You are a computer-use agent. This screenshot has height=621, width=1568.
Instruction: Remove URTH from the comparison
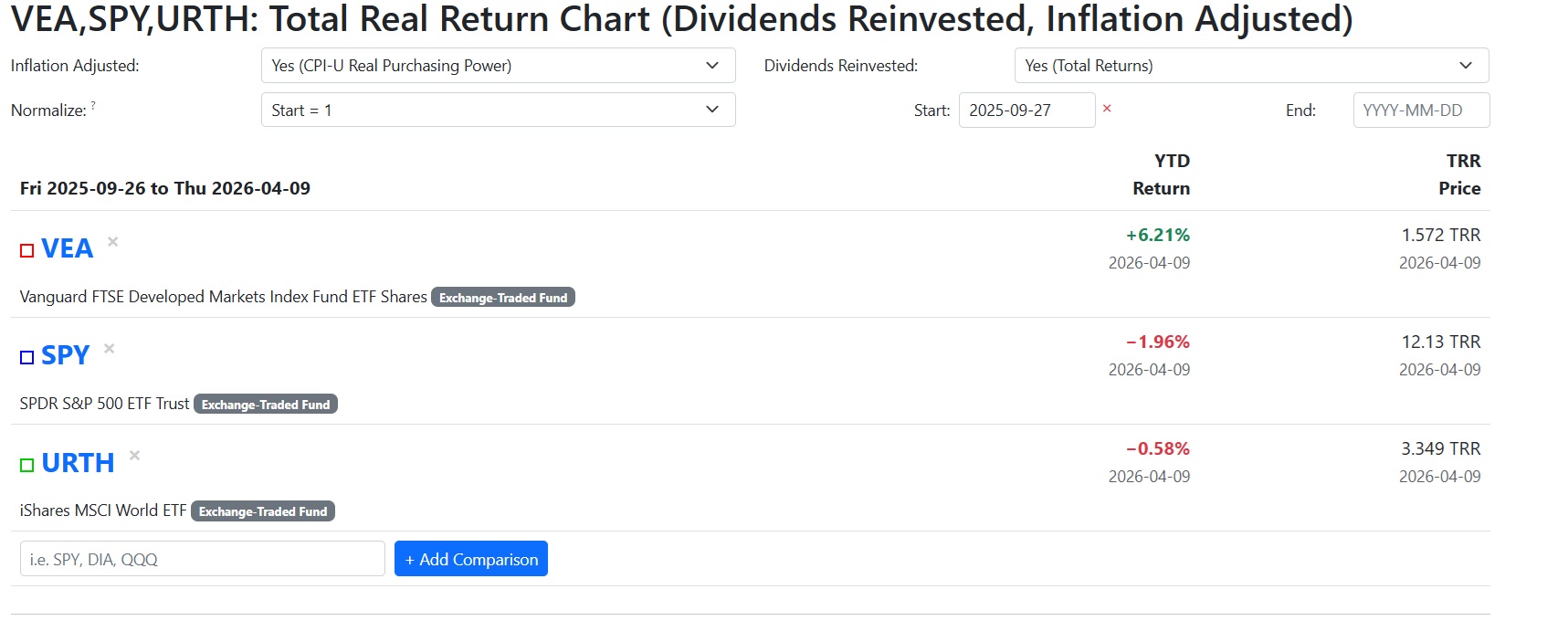pos(134,456)
